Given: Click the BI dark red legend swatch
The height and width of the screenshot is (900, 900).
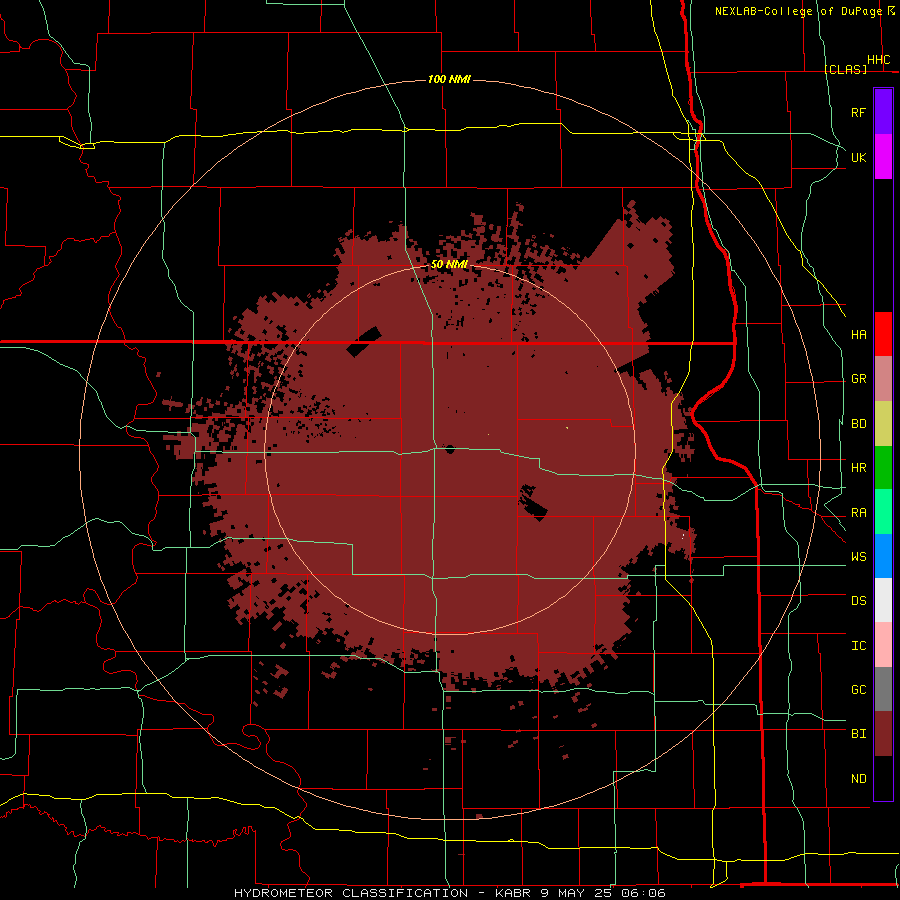Looking at the screenshot, I should pyautogui.click(x=883, y=734).
